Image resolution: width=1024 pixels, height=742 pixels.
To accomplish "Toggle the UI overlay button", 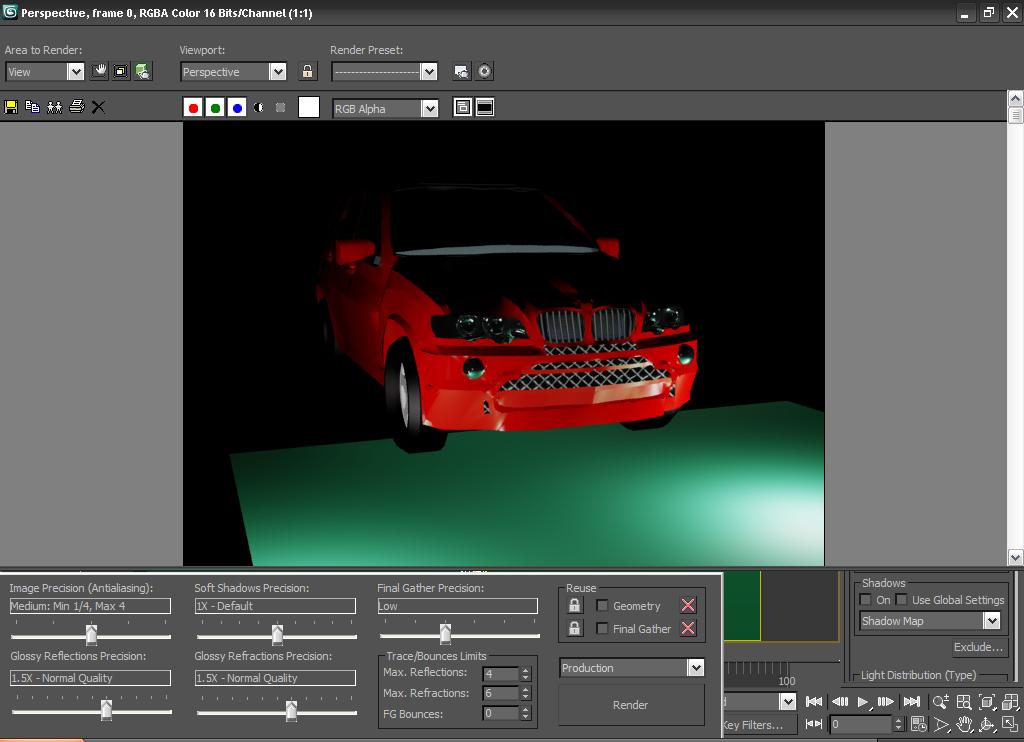I will 462,107.
